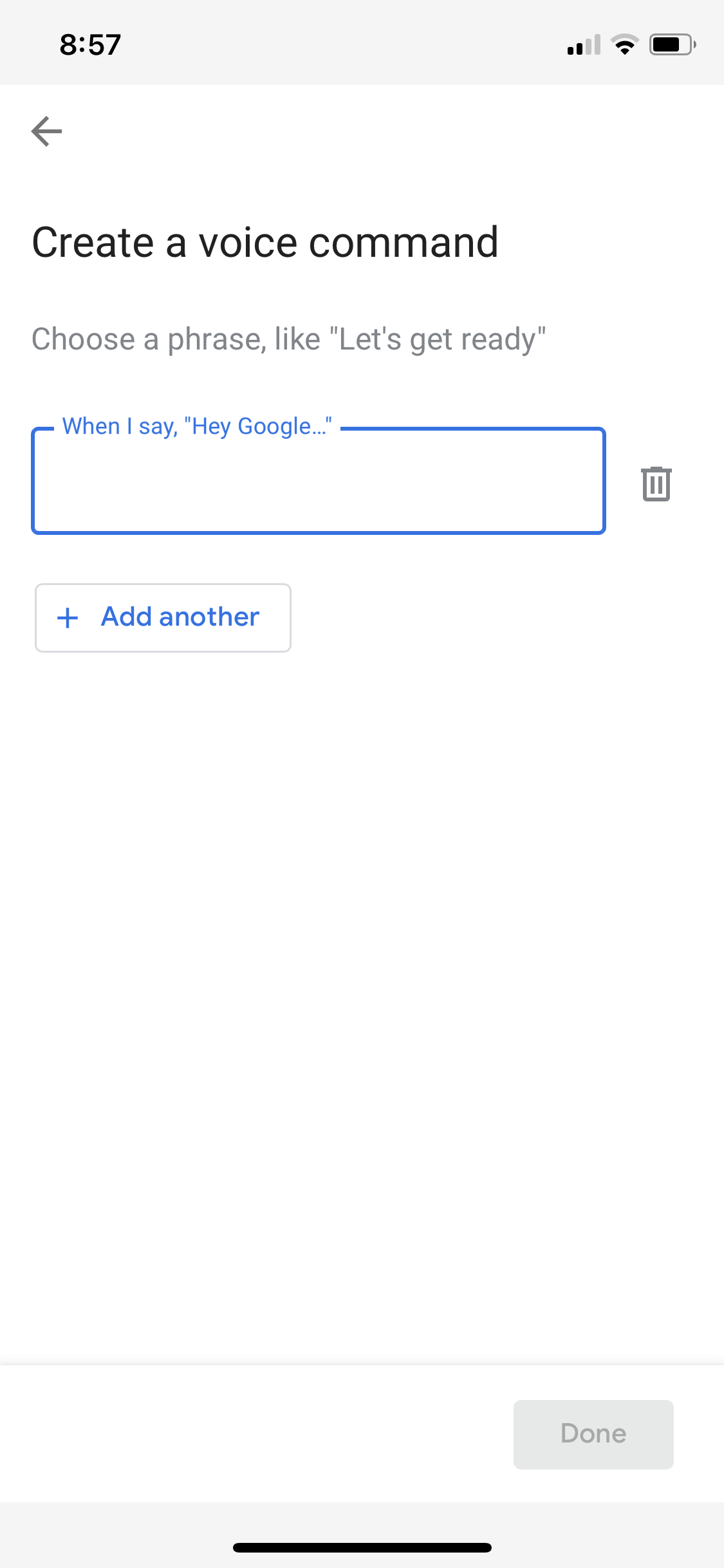Click the "Add another" text label
The height and width of the screenshot is (1568, 724).
pos(180,617)
